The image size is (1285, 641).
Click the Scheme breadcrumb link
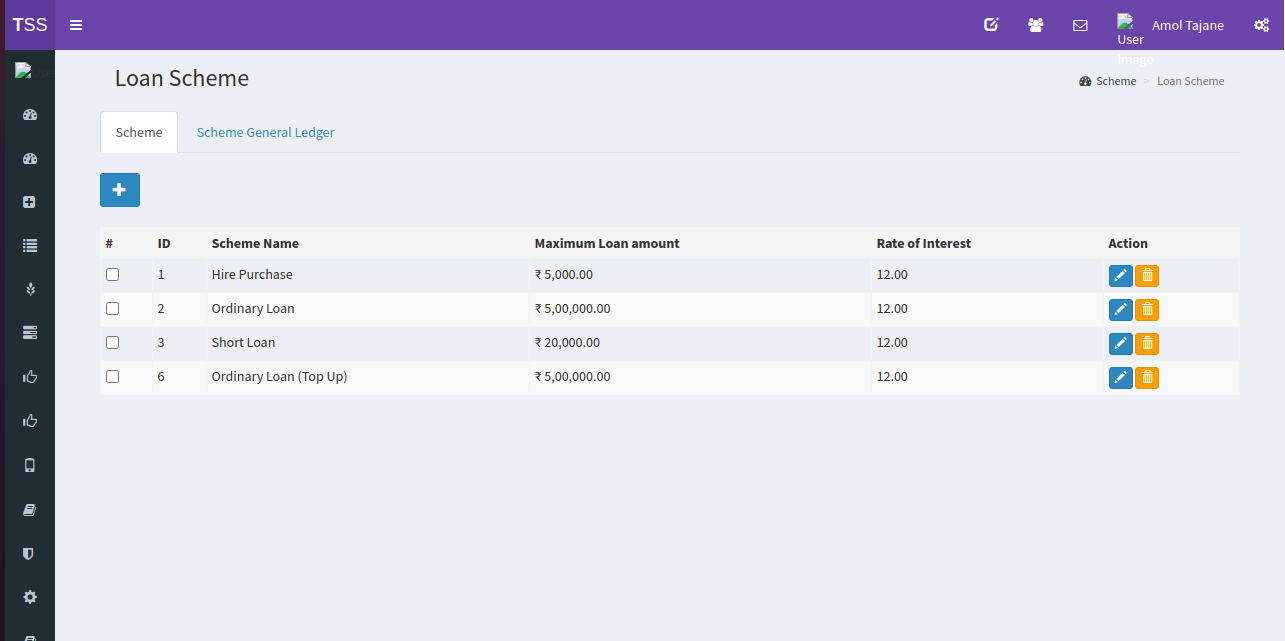click(x=1115, y=81)
